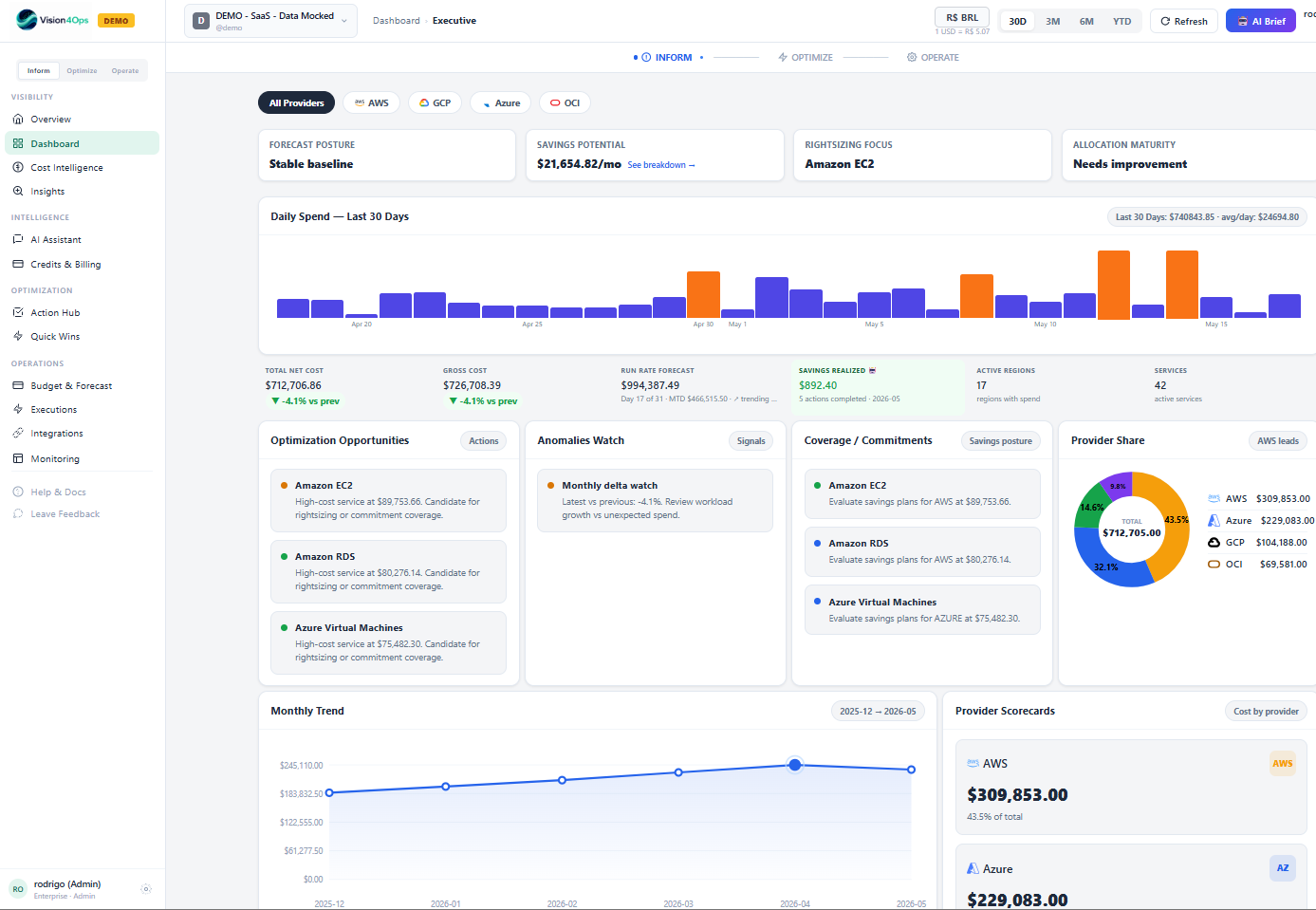
Task: Click the Refresh button
Action: click(1184, 21)
